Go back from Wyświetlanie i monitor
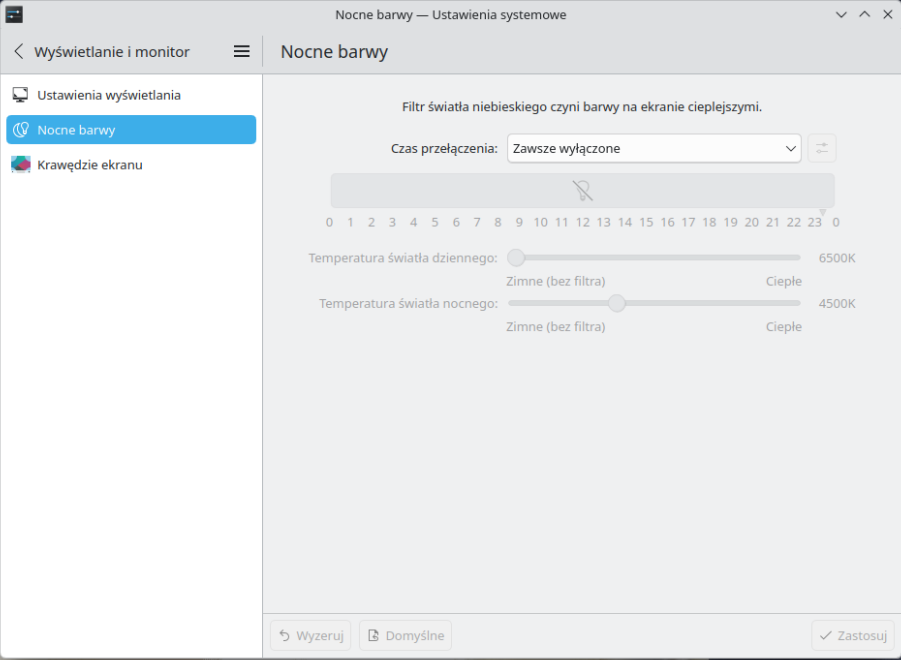The width and height of the screenshot is (901, 660). coord(18,51)
